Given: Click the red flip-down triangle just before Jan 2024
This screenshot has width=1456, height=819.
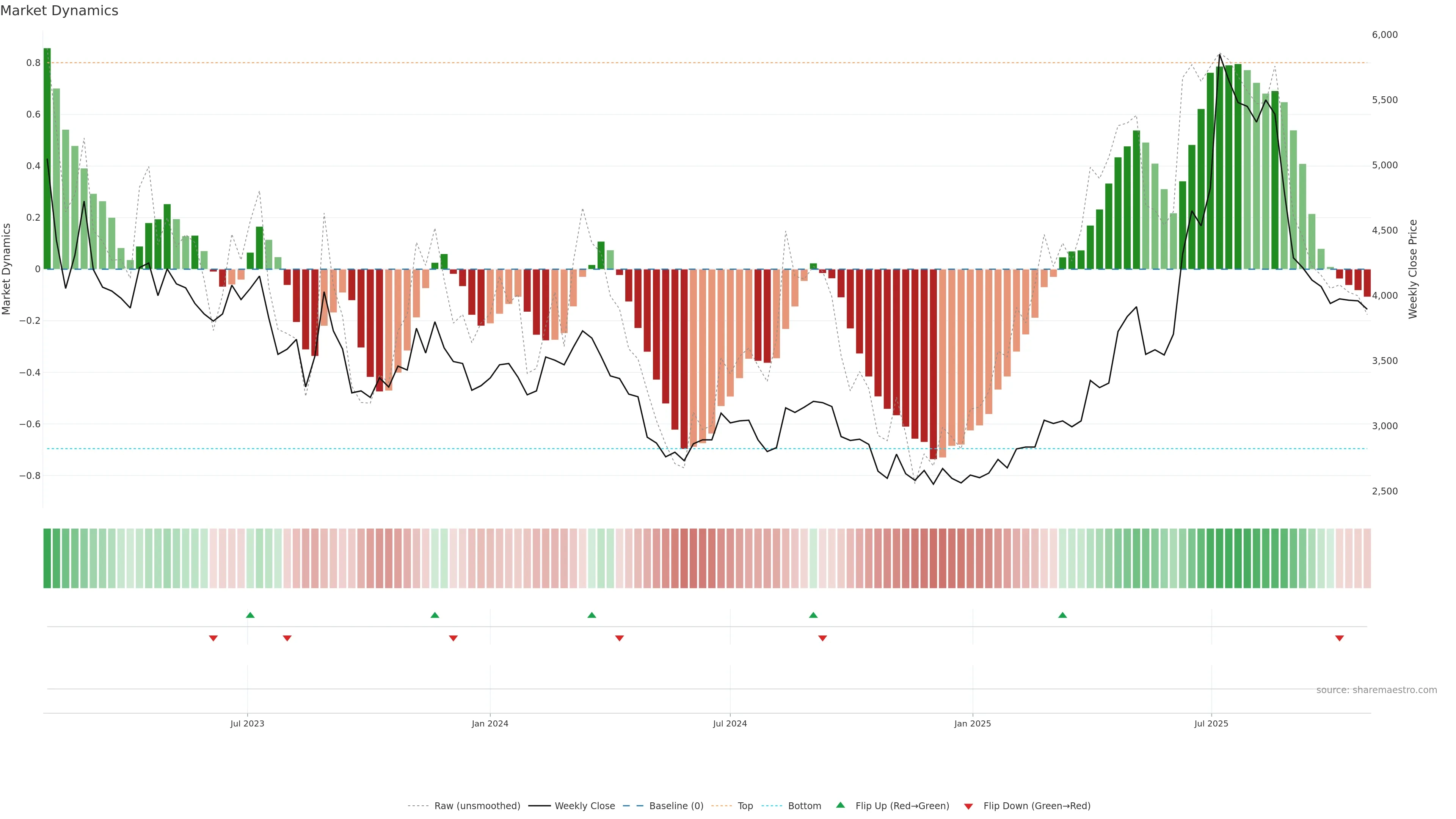Looking at the screenshot, I should [x=453, y=638].
